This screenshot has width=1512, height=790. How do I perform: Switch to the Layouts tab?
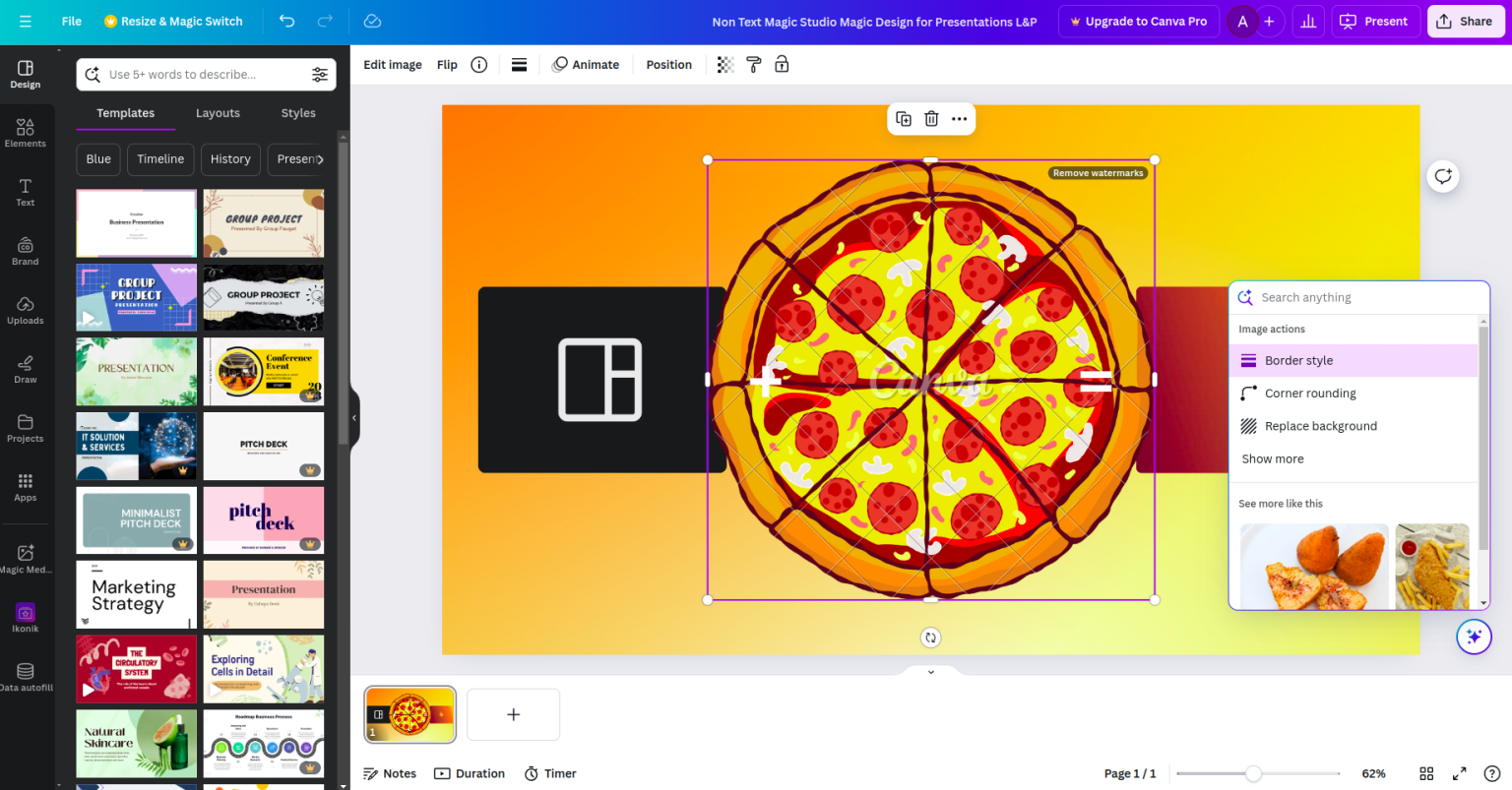[218, 112]
